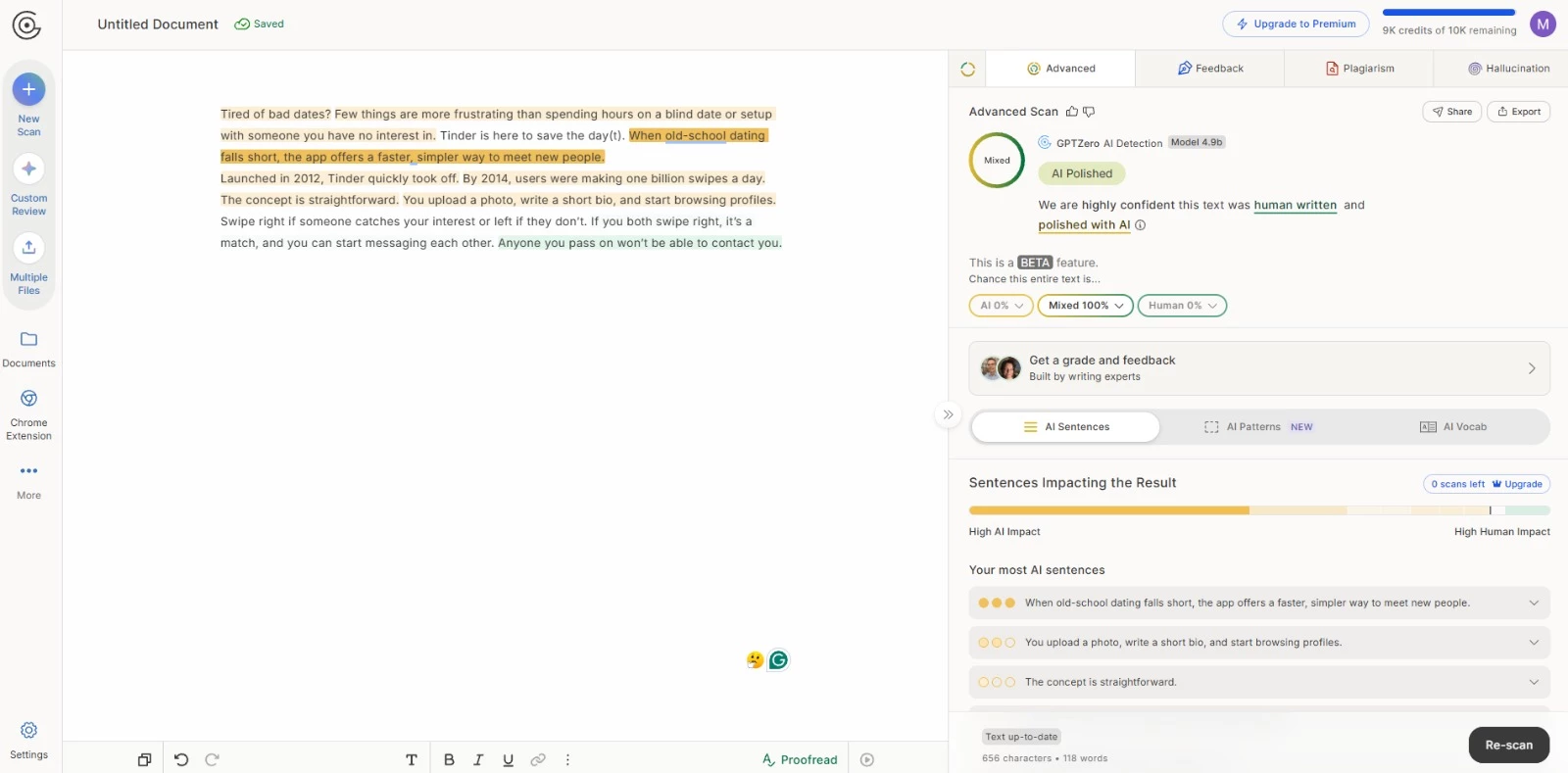The width and height of the screenshot is (1568, 773).
Task: Click the copy document icon
Action: tap(144, 759)
